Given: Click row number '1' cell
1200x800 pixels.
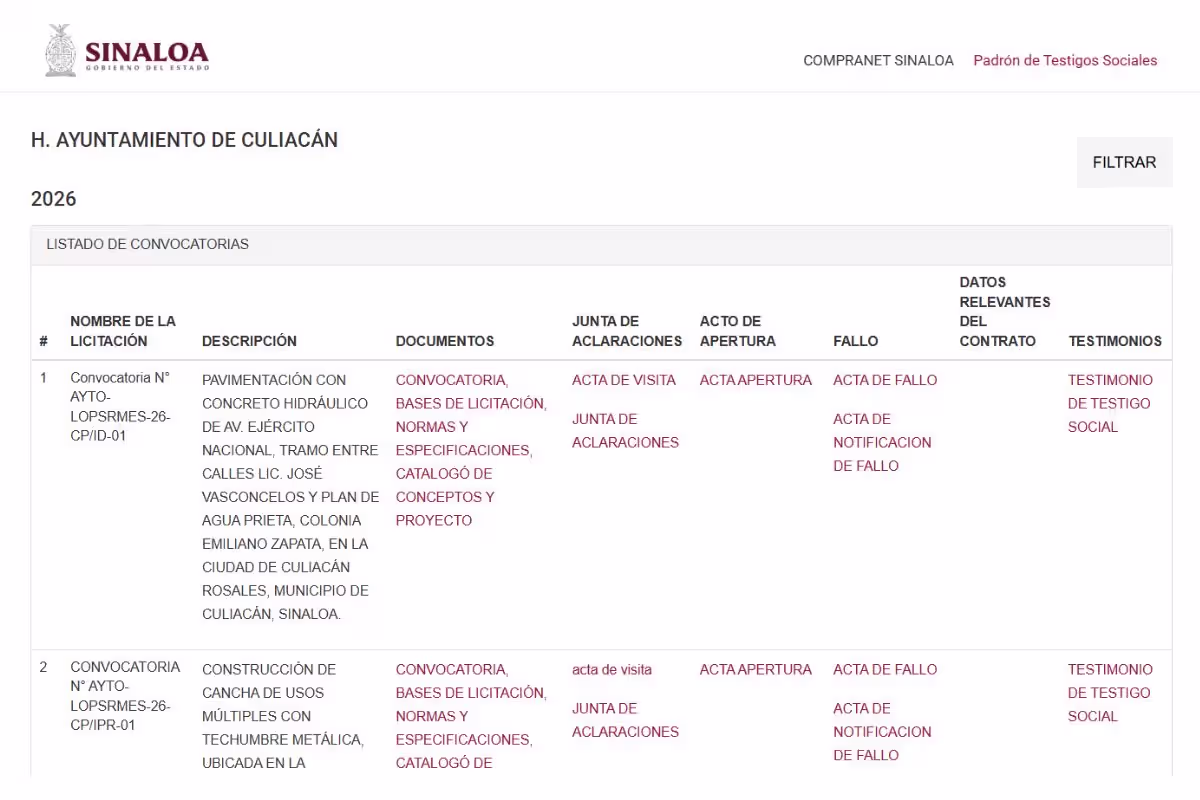Looking at the screenshot, I should pyautogui.click(x=43, y=379).
